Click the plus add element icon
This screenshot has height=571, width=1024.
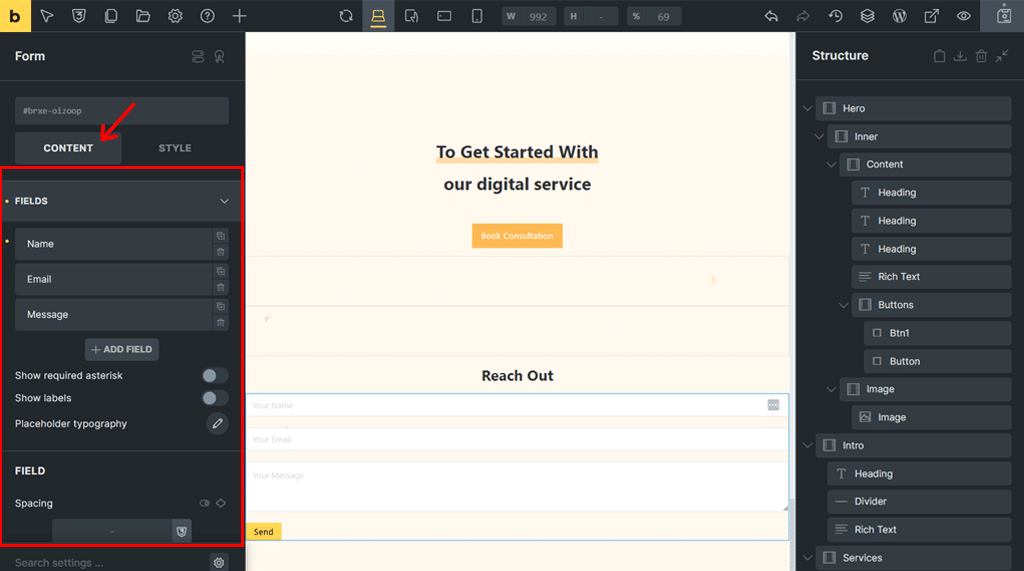tap(240, 16)
